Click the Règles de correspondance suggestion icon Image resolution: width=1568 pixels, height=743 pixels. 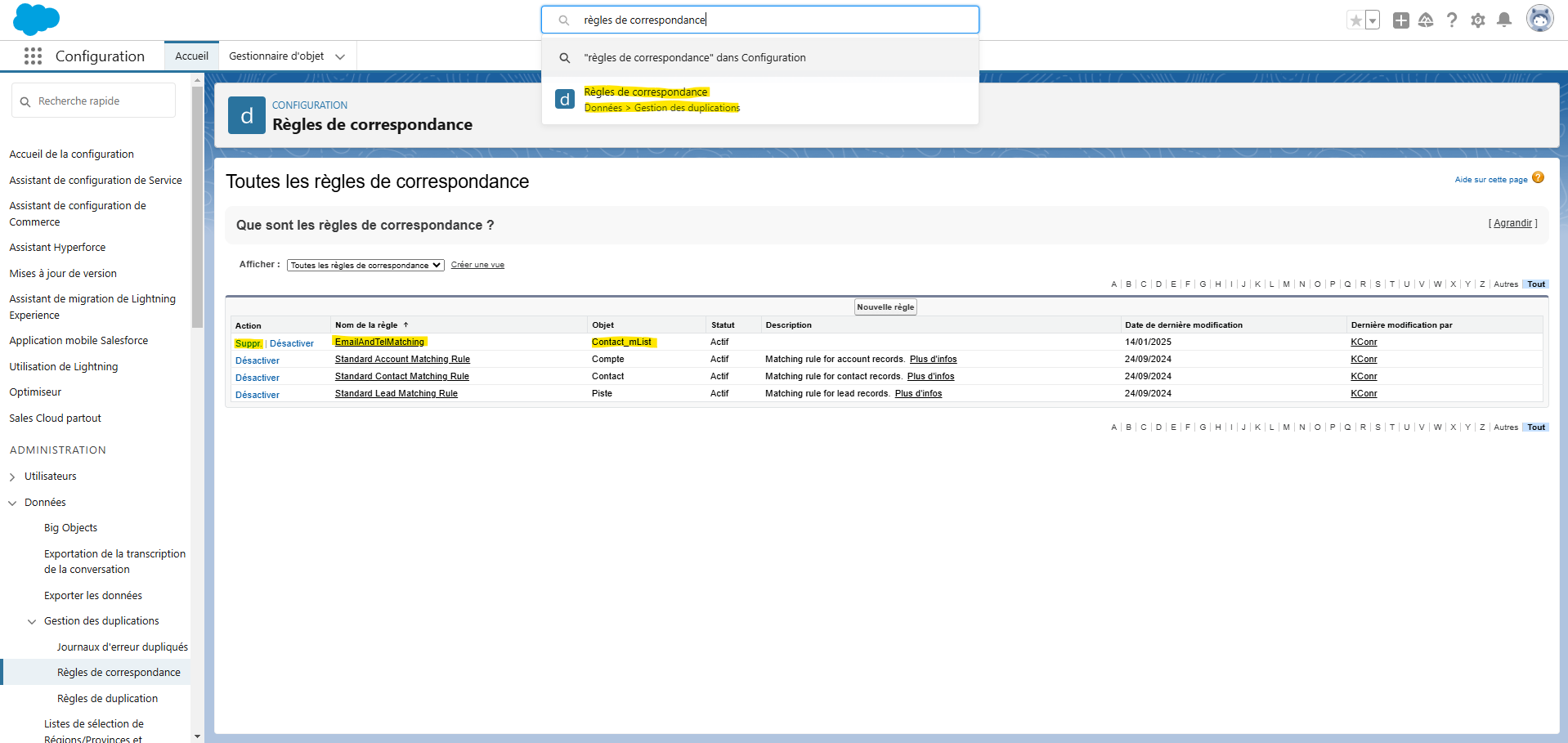coord(565,99)
